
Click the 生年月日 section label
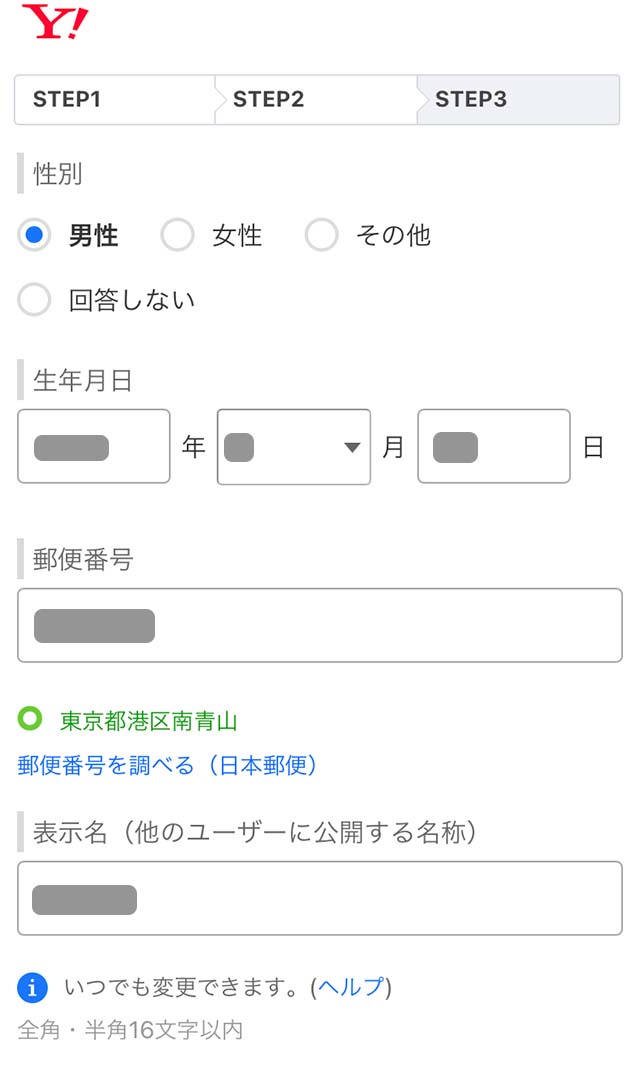click(83, 381)
